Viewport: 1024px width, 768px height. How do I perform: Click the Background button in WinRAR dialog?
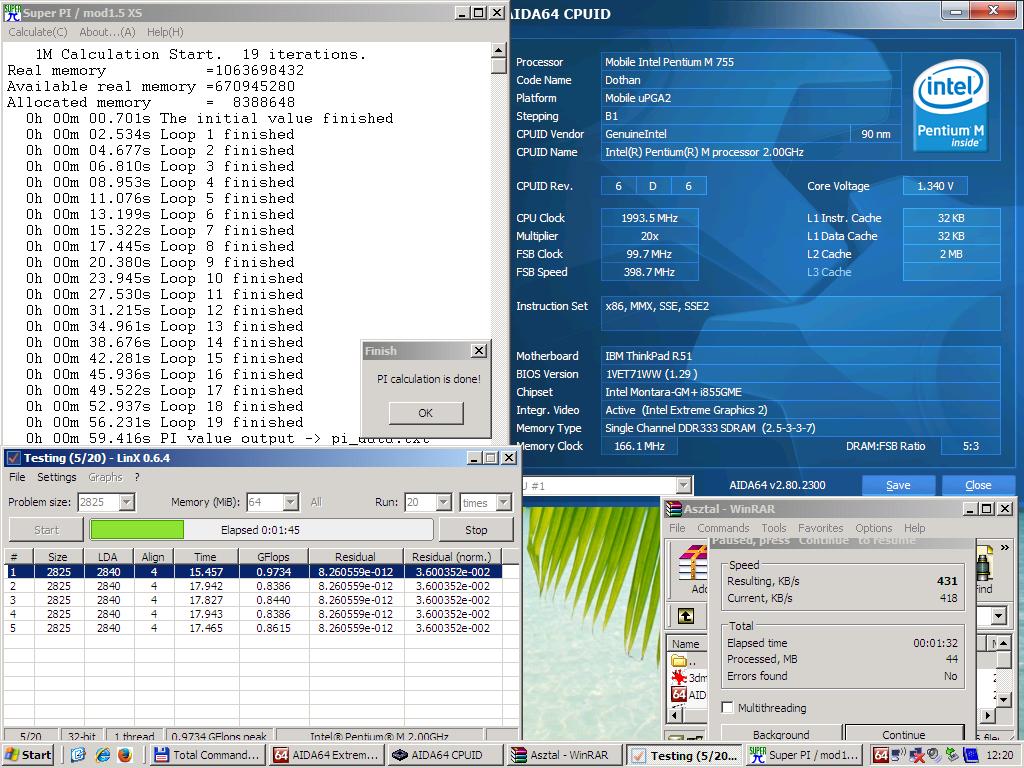(x=781, y=734)
